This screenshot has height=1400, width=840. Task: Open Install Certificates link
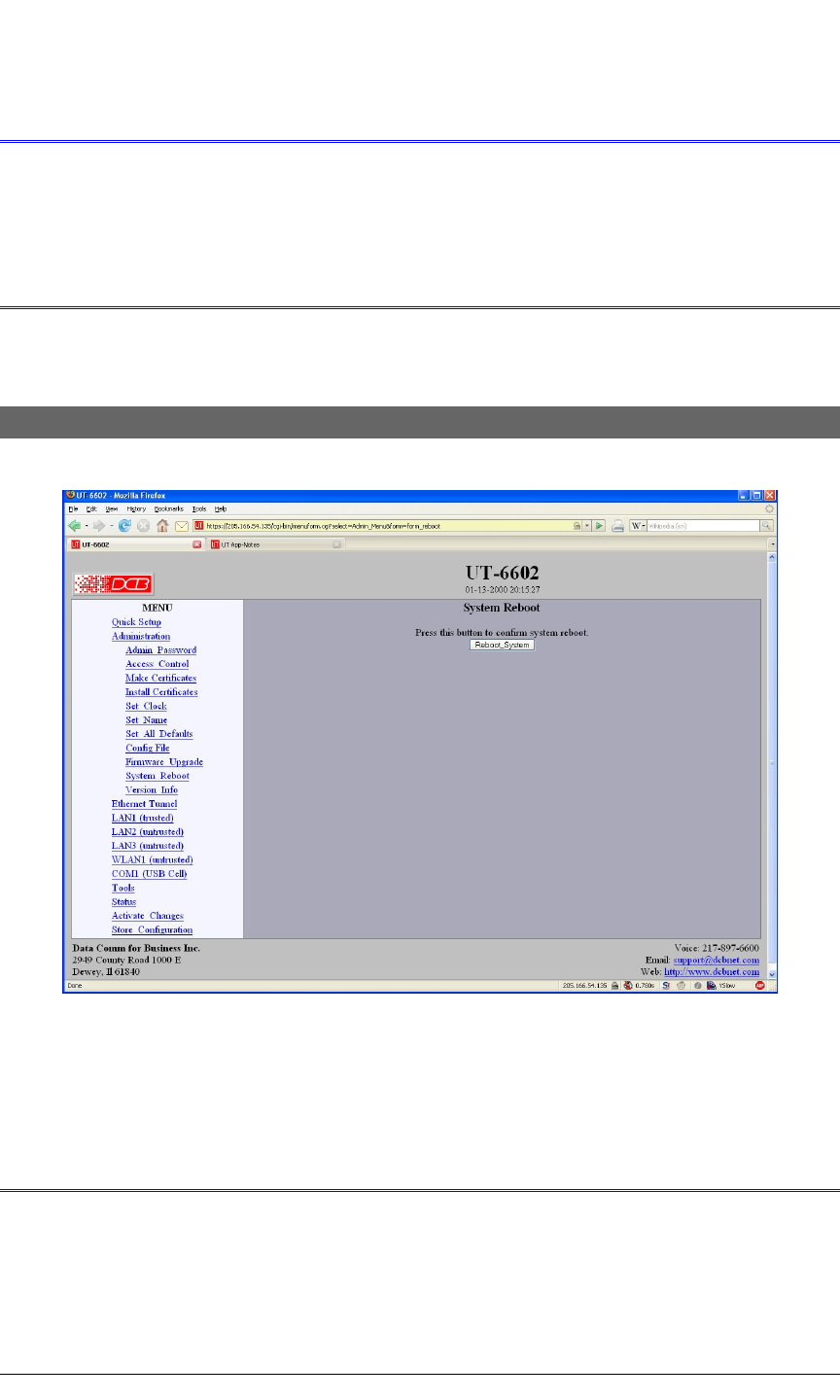click(161, 692)
